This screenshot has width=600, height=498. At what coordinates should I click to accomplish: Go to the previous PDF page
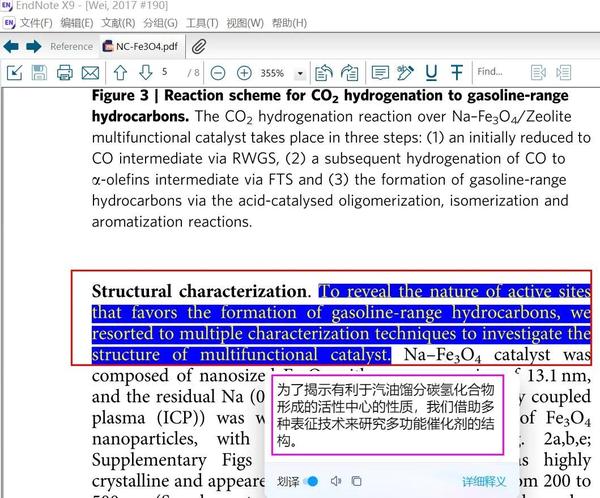pyautogui.click(x=120, y=72)
